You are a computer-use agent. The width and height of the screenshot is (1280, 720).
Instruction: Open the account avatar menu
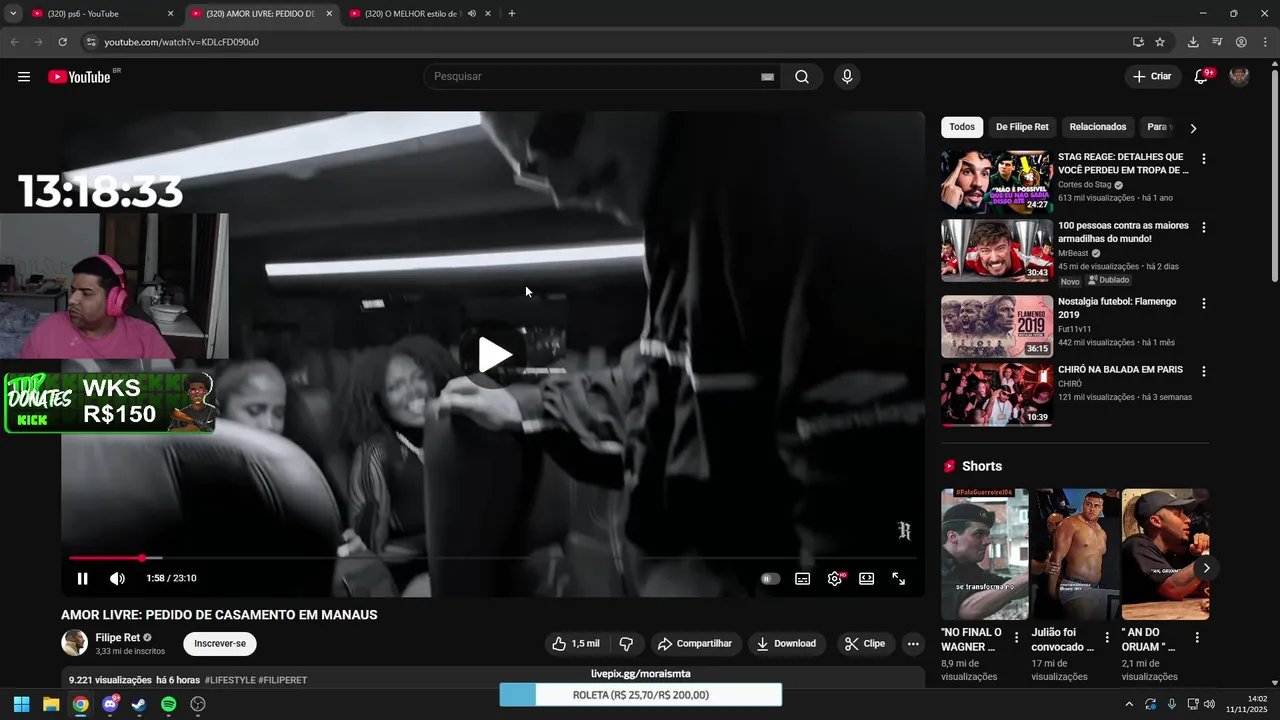coord(1239,77)
